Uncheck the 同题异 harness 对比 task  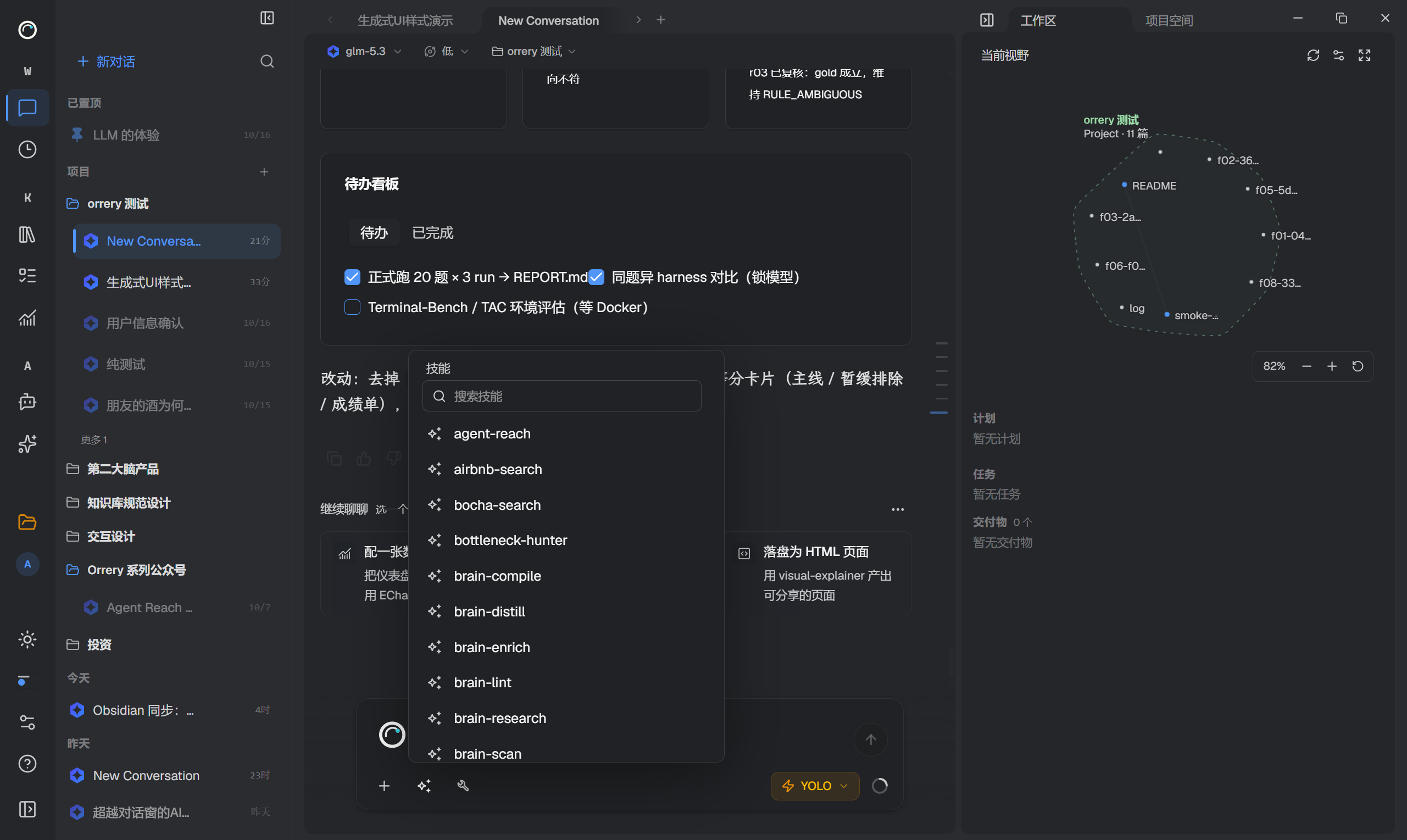[597, 277]
